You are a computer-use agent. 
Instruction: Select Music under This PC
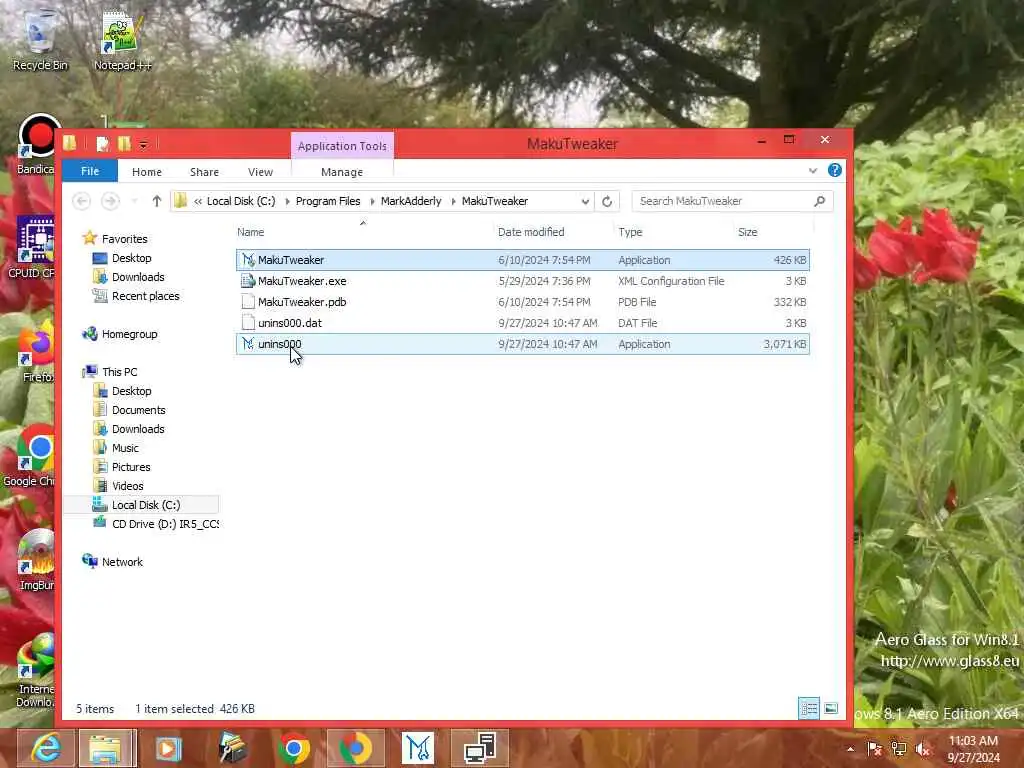[117, 448]
